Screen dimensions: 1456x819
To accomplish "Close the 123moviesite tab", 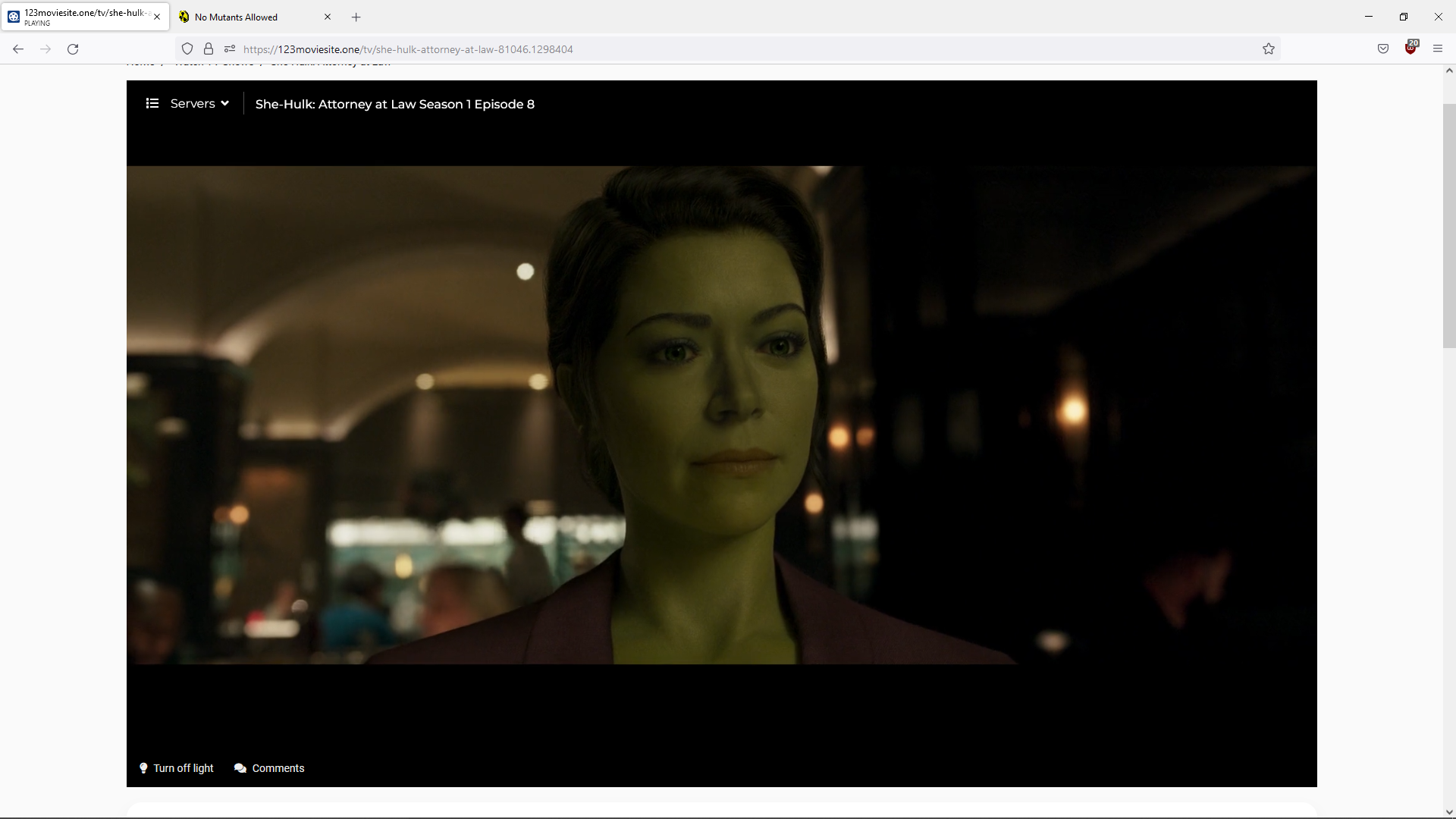I will [x=157, y=17].
